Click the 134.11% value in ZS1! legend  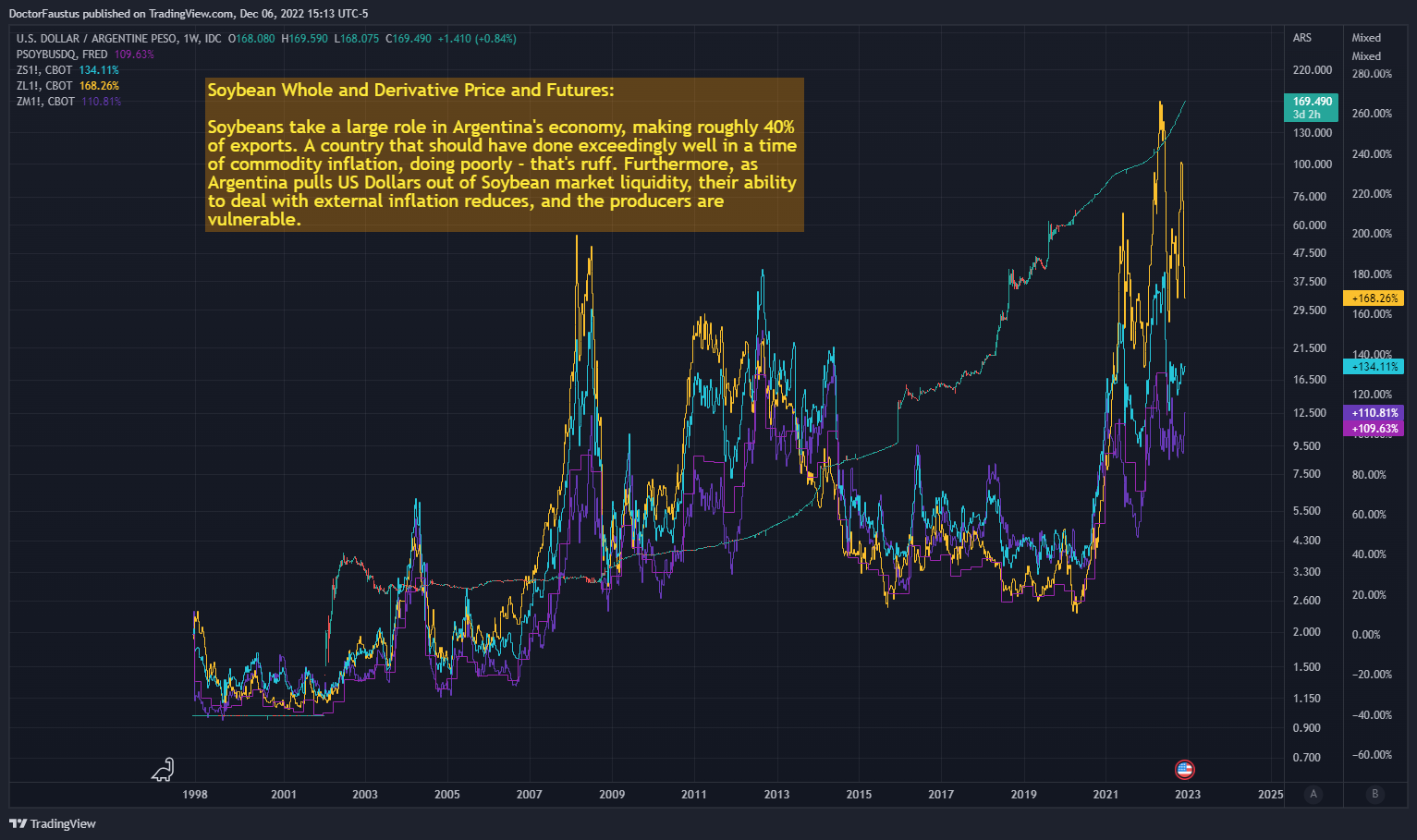(99, 70)
